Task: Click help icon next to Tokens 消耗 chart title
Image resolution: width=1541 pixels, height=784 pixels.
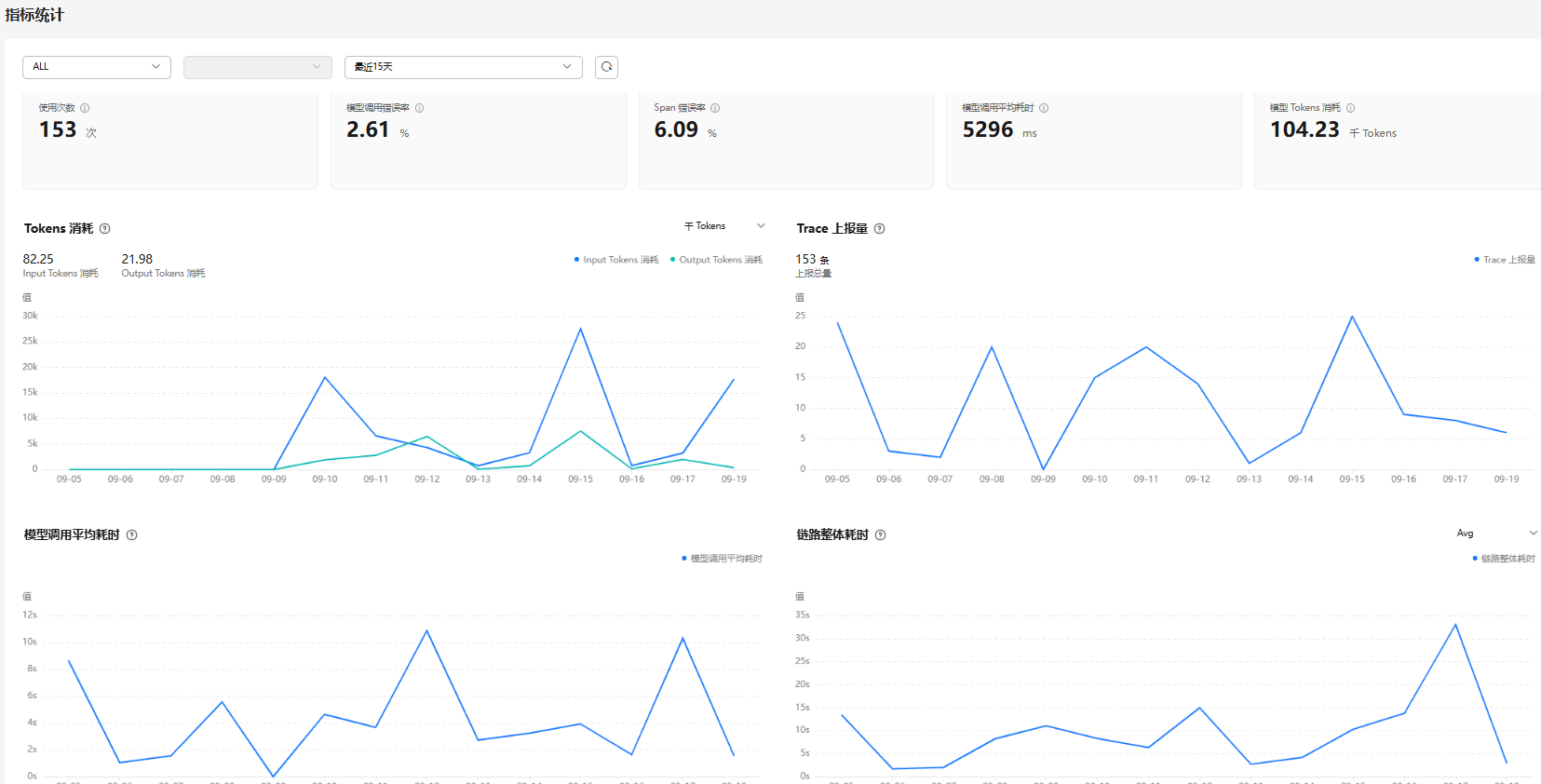Action: (x=105, y=229)
